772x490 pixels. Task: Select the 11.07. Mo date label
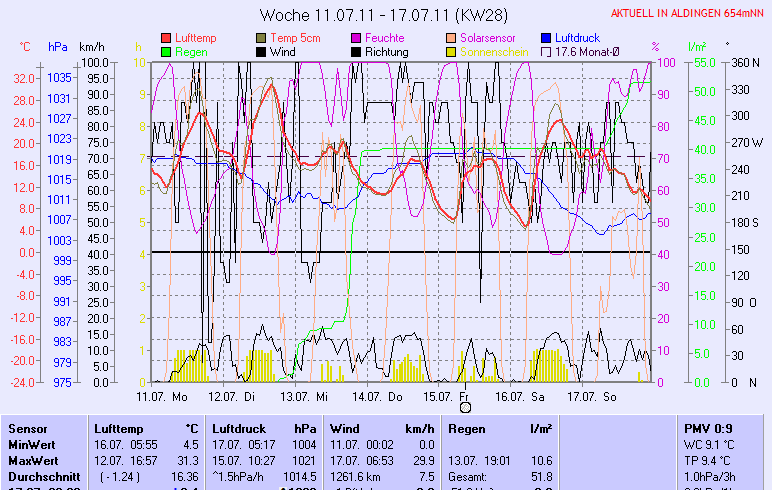pos(162,396)
